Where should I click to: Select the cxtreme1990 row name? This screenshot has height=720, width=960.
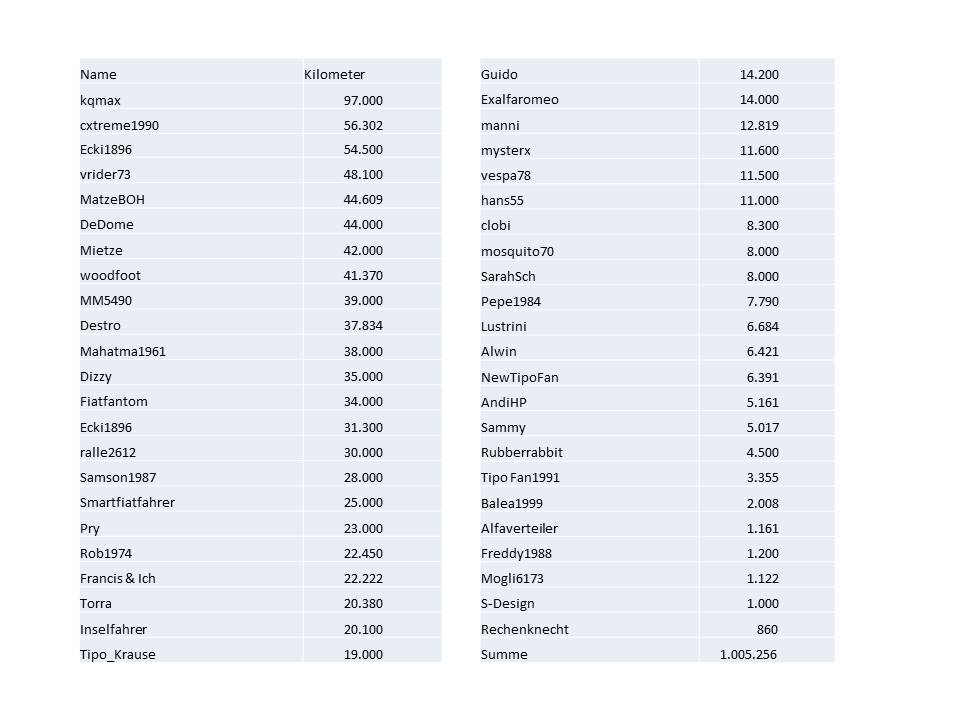[x=119, y=125]
